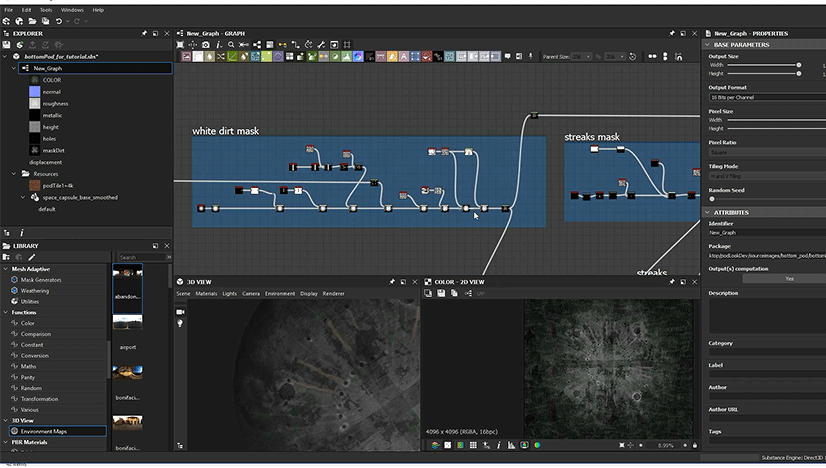Select Weathering in the Library

35,290
